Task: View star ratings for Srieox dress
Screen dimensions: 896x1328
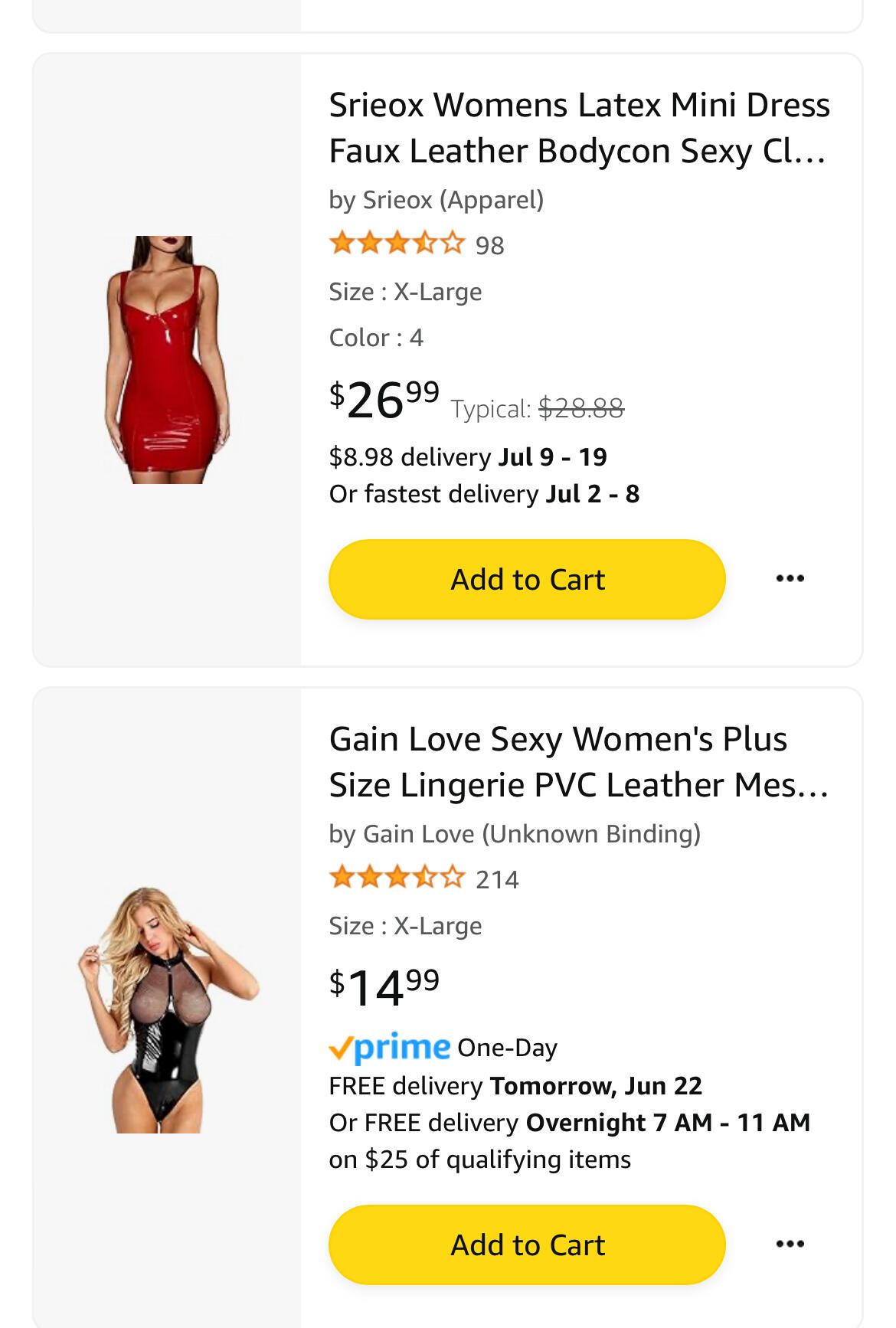Action: [397, 244]
